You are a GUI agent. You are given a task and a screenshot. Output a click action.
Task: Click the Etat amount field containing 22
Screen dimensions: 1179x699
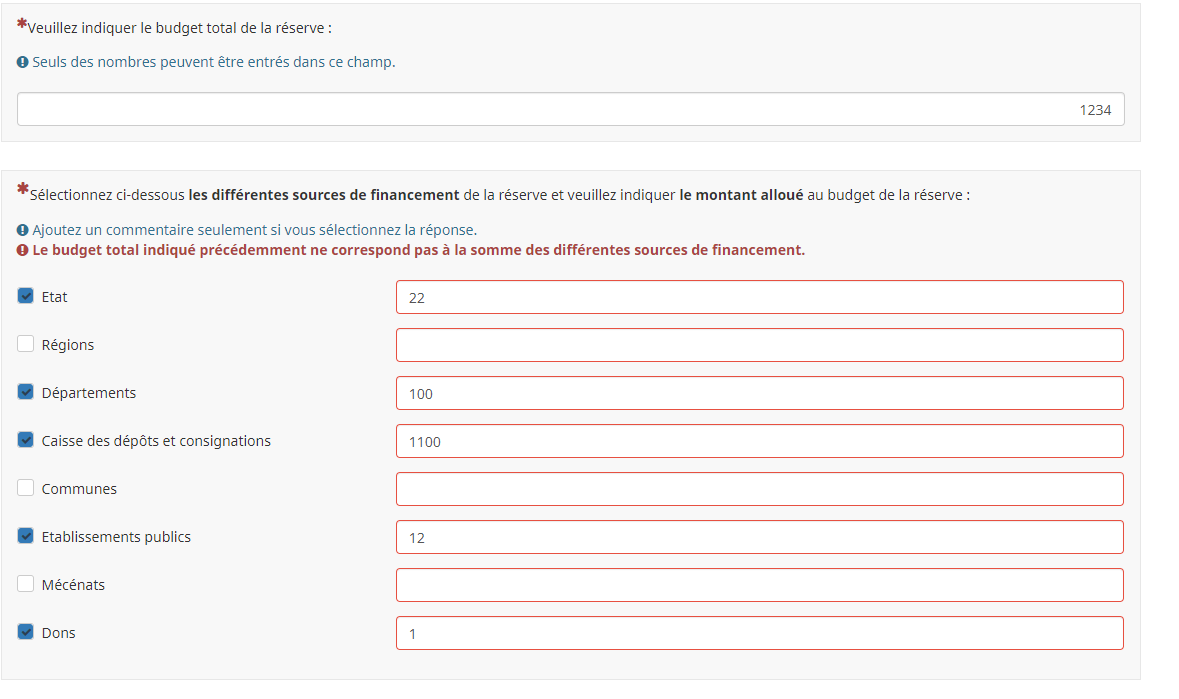coord(759,298)
